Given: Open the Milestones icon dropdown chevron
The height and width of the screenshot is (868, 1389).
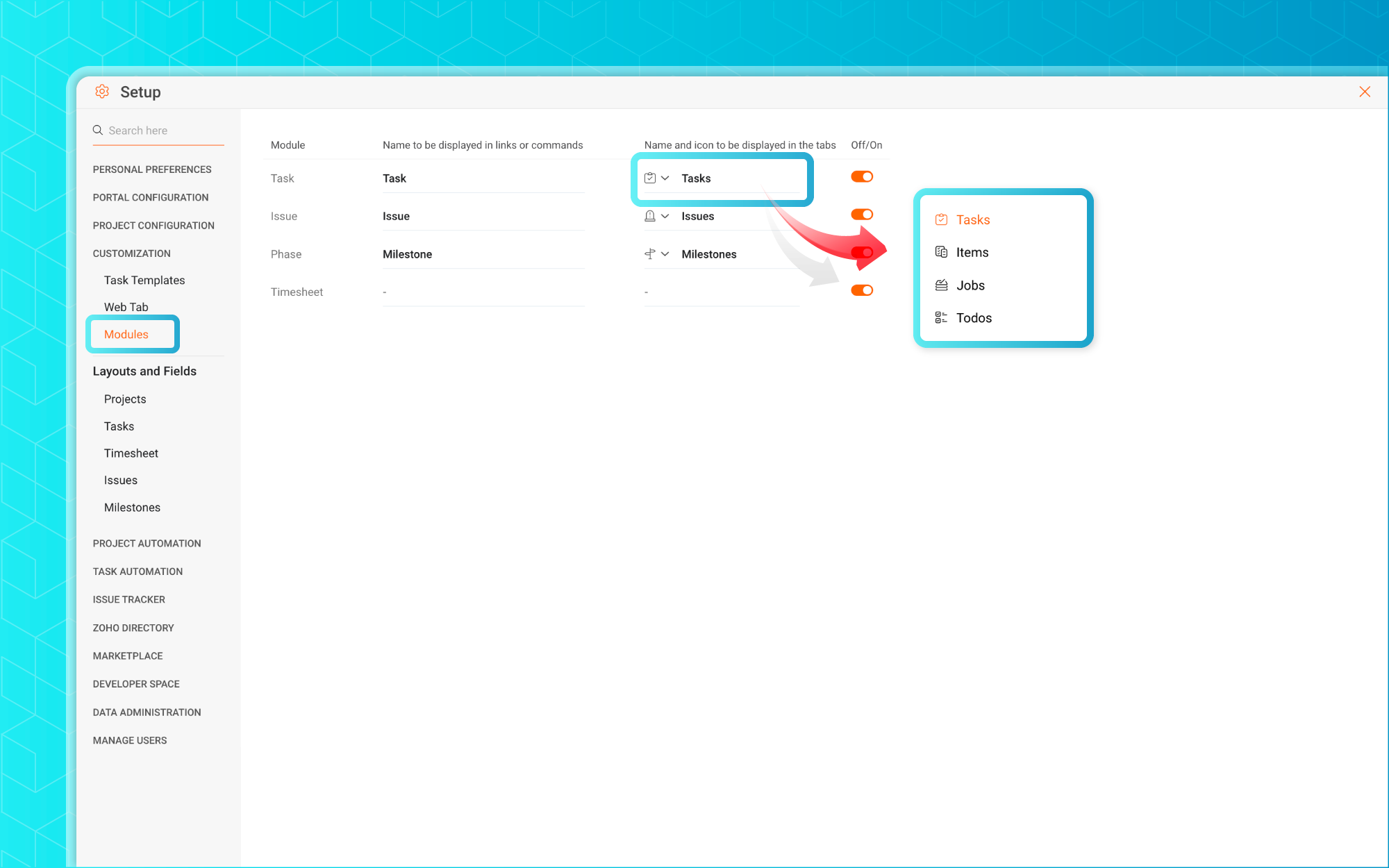Looking at the screenshot, I should point(665,254).
